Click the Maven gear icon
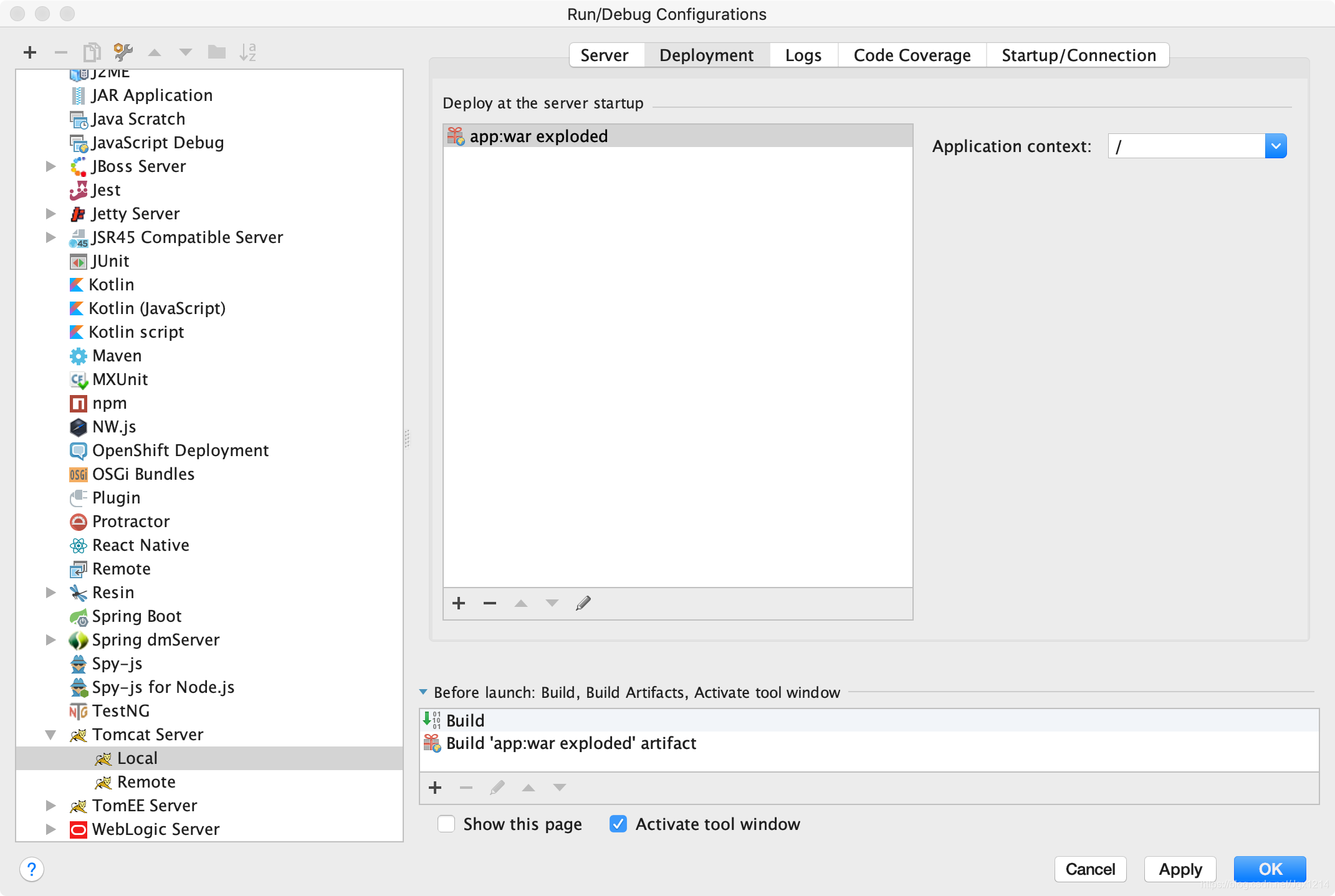 pos(78,356)
